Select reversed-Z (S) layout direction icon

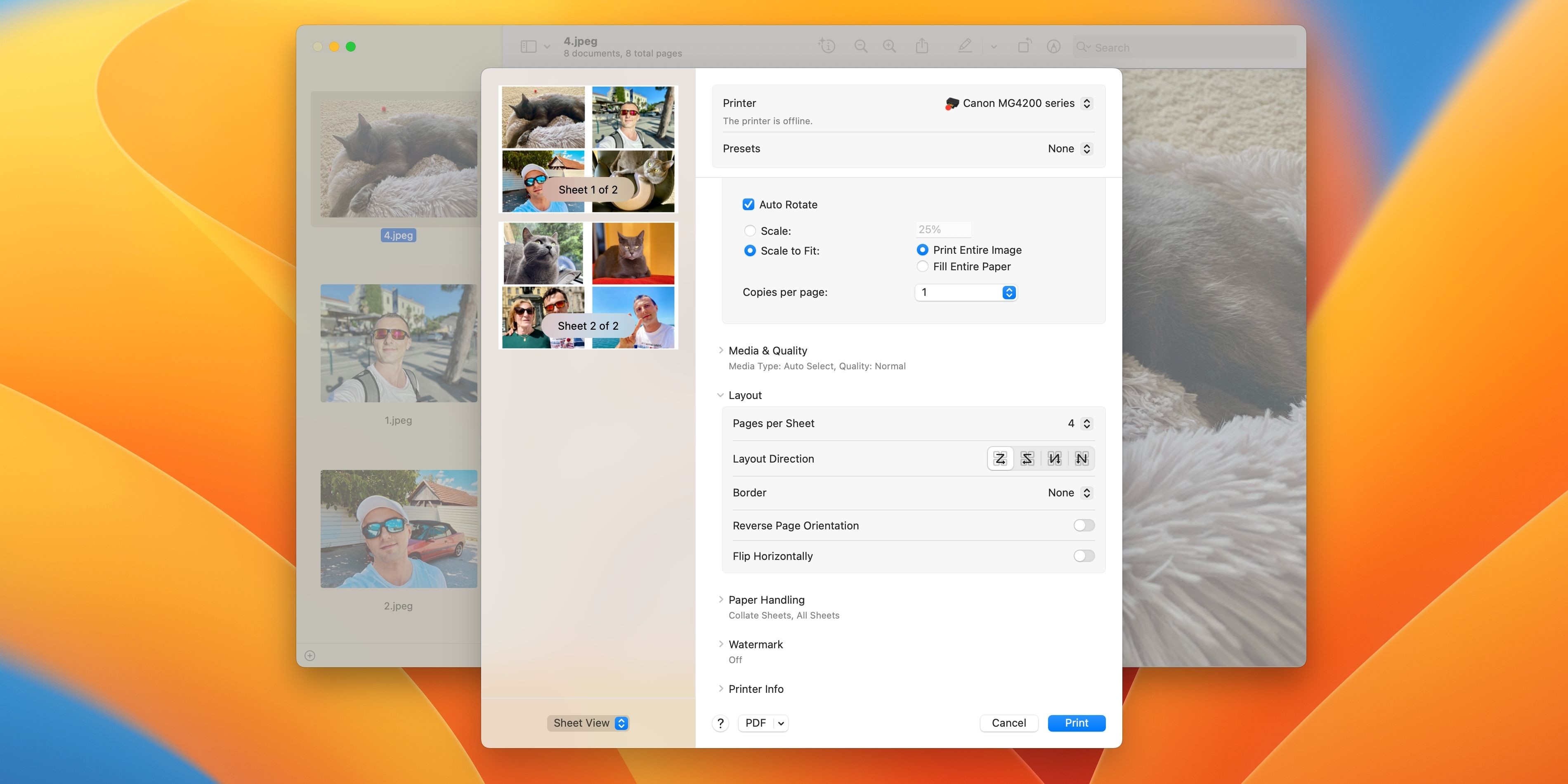click(x=1027, y=459)
